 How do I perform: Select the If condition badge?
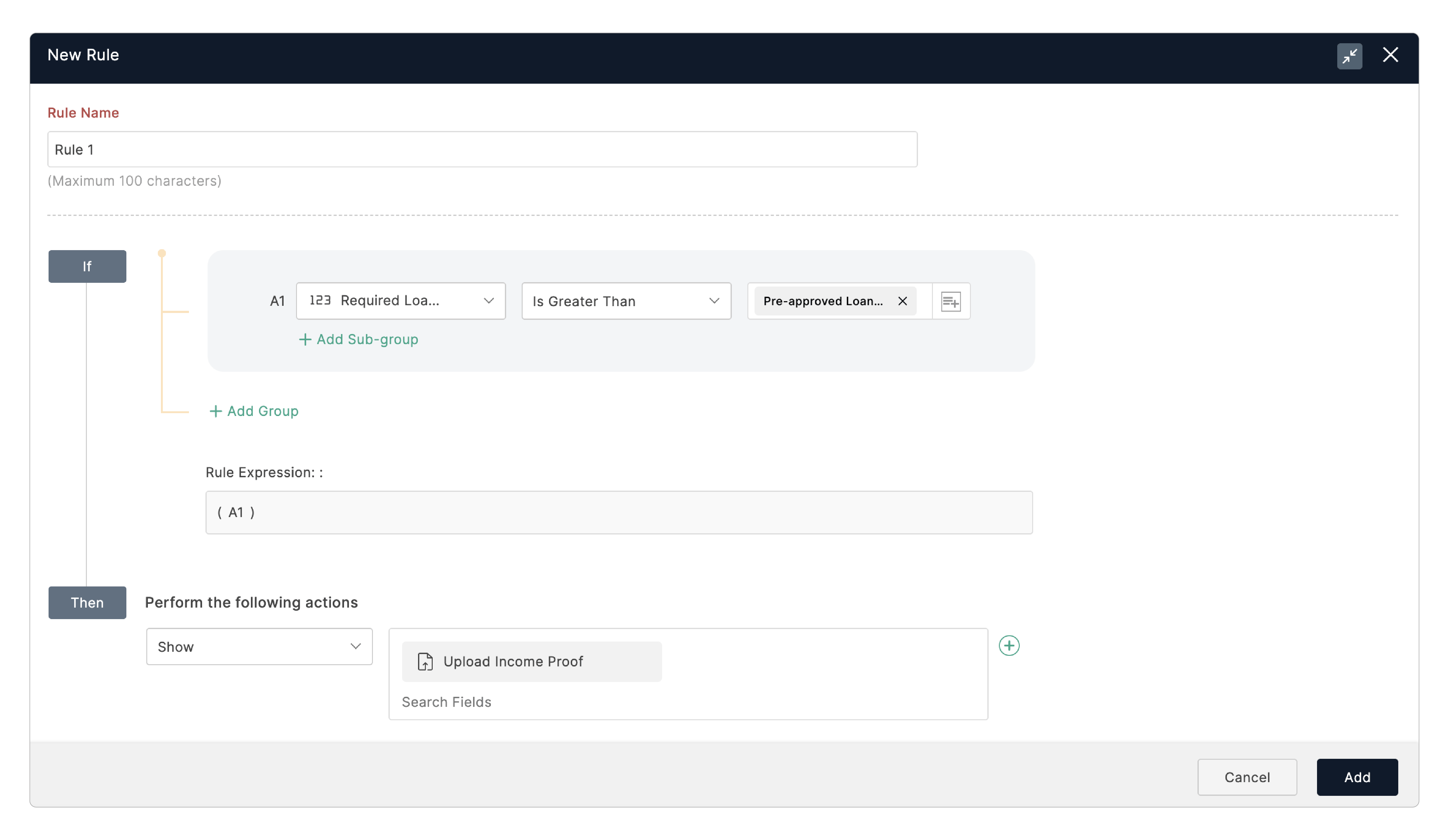coord(87,266)
